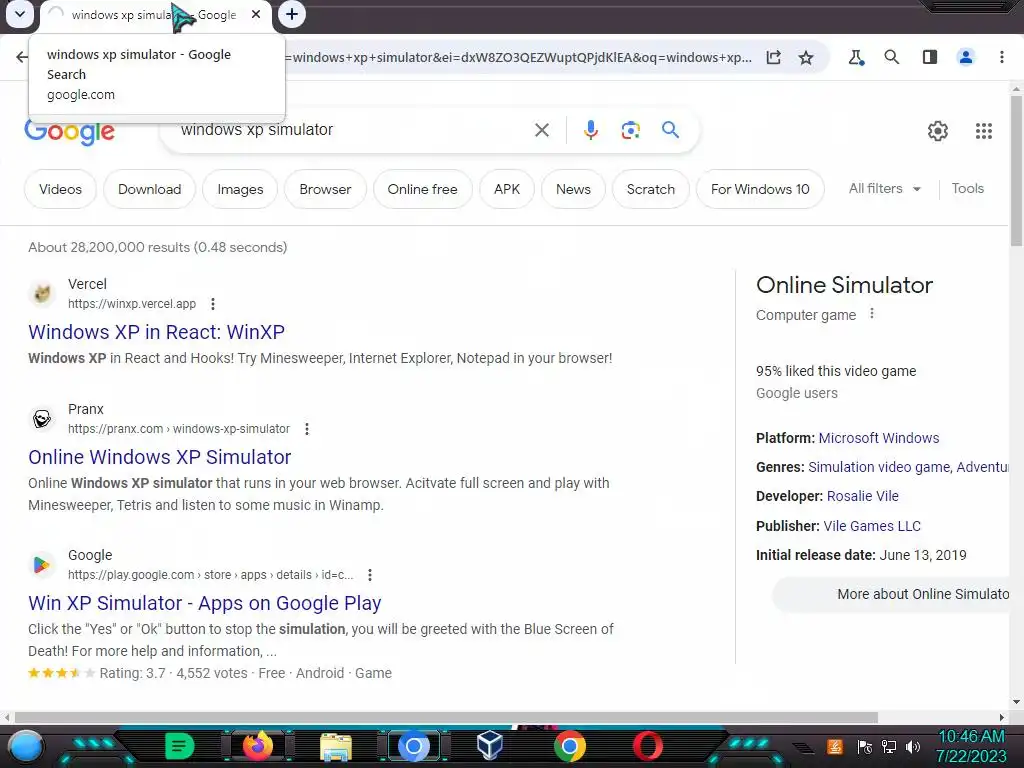Click the share page icon in address bar
Image resolution: width=1024 pixels, height=768 pixels.
coord(774,57)
